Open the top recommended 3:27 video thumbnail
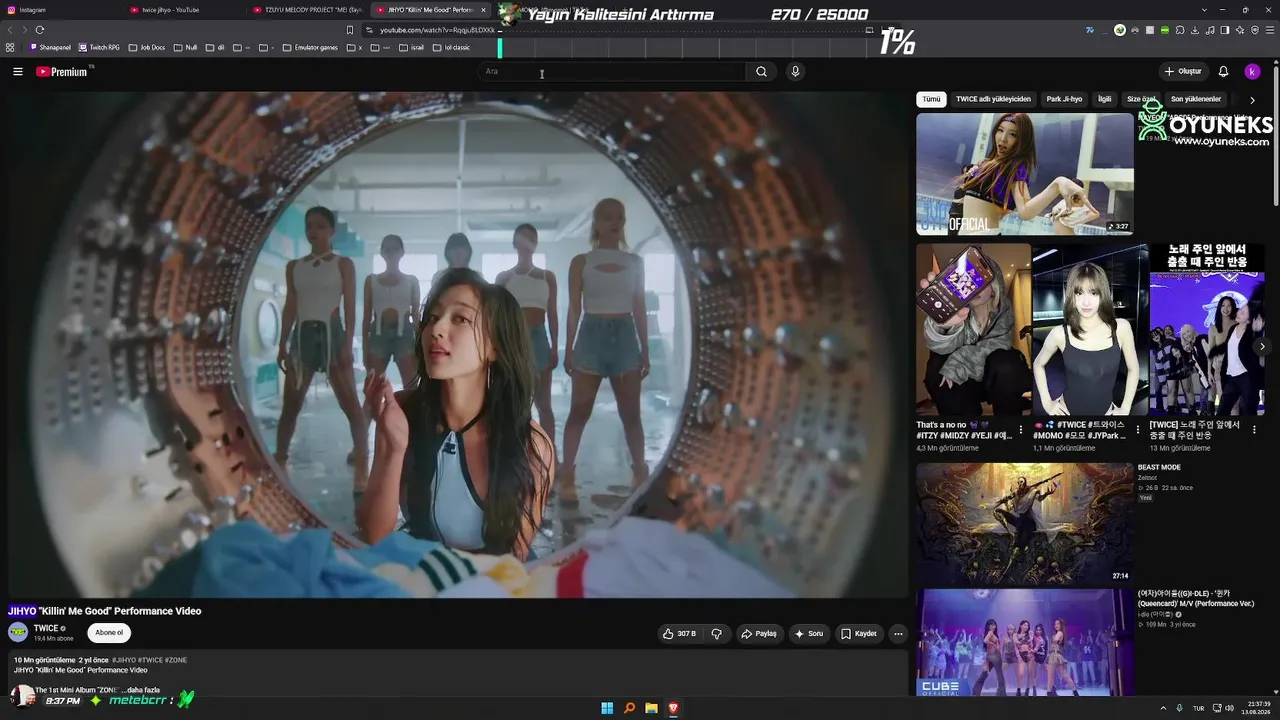The image size is (1280, 720). (1024, 174)
